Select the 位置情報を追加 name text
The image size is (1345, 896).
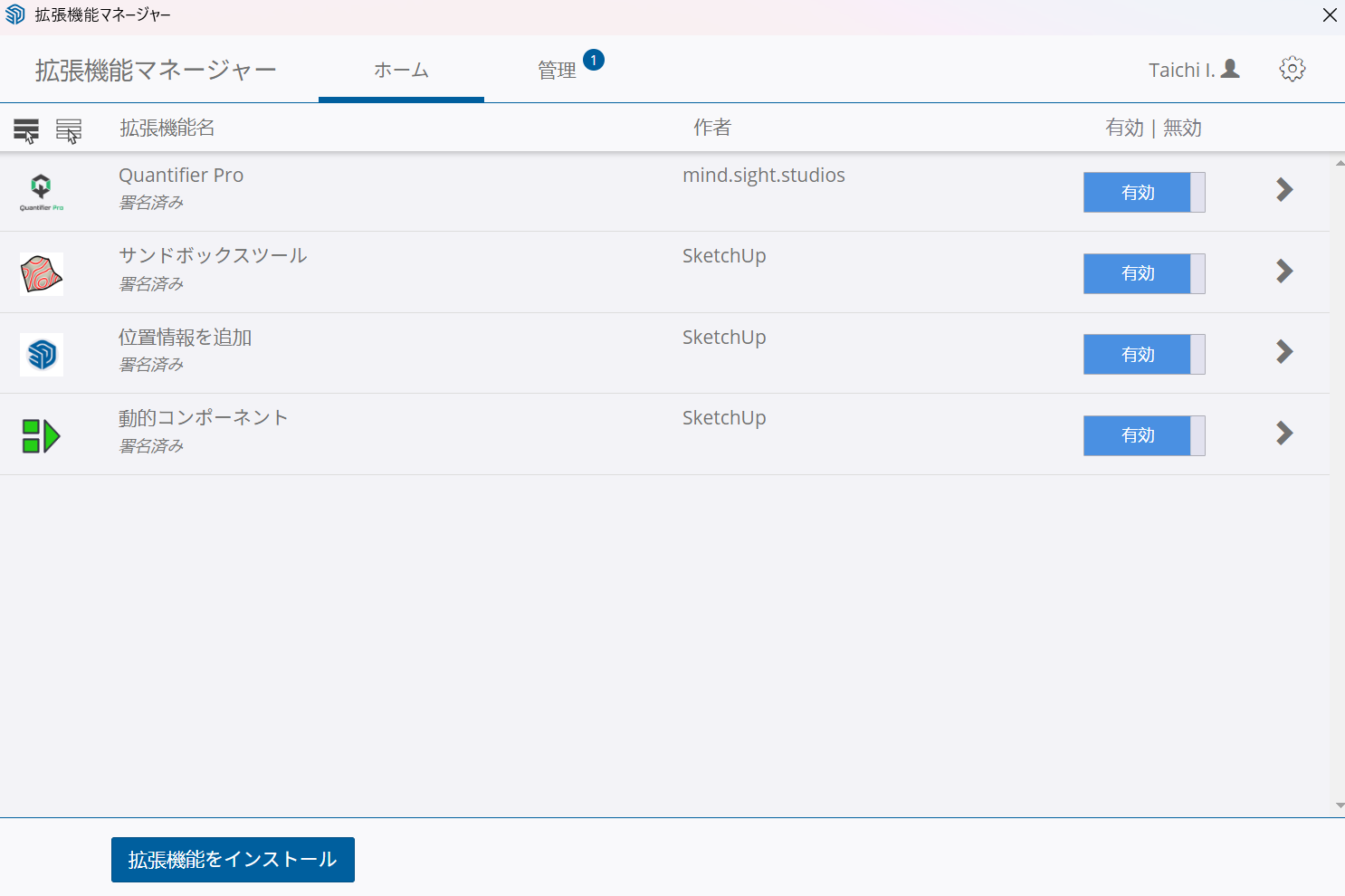(x=185, y=338)
